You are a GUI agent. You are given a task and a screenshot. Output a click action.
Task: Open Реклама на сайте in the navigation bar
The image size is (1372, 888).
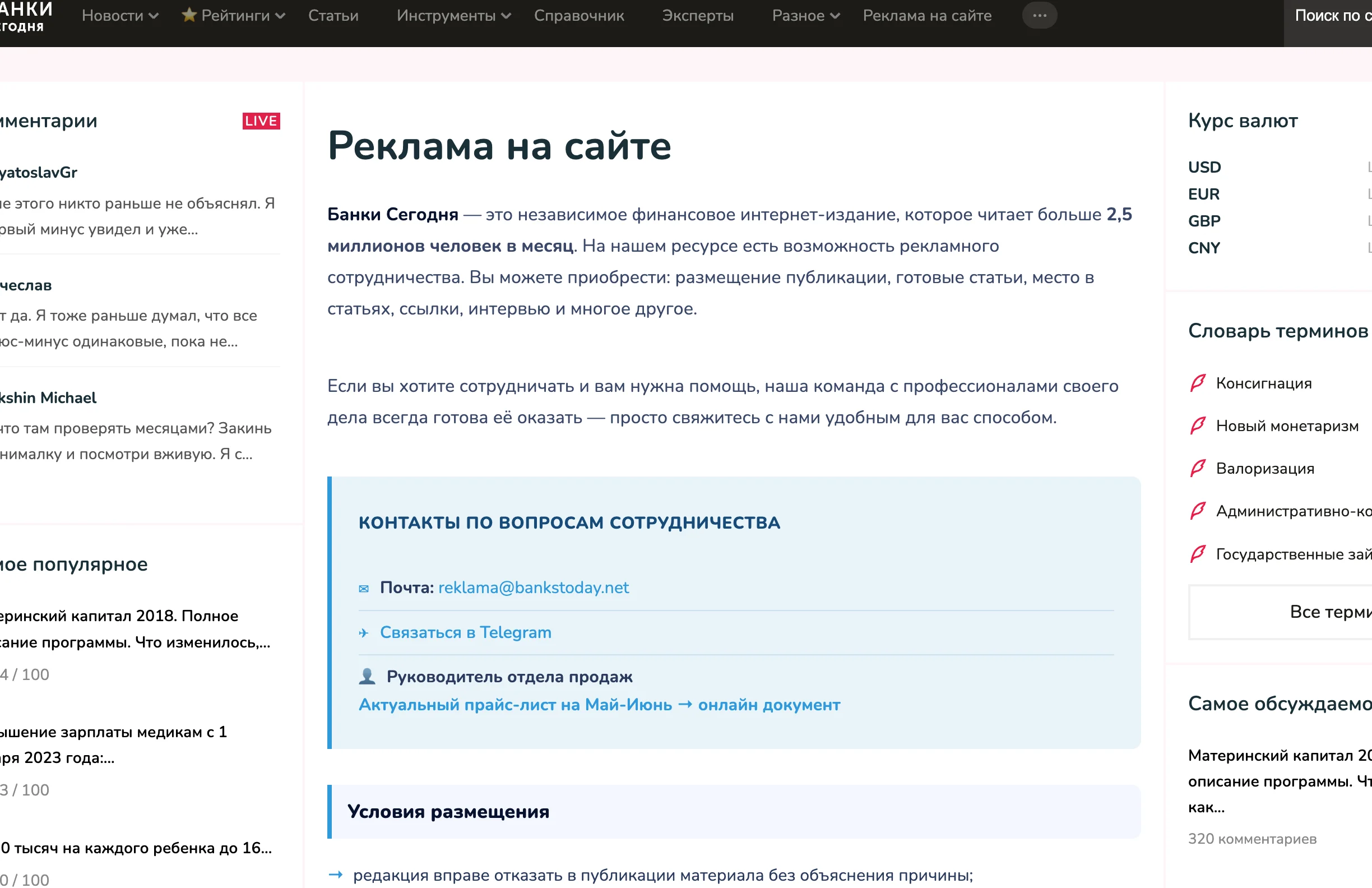[x=927, y=16]
